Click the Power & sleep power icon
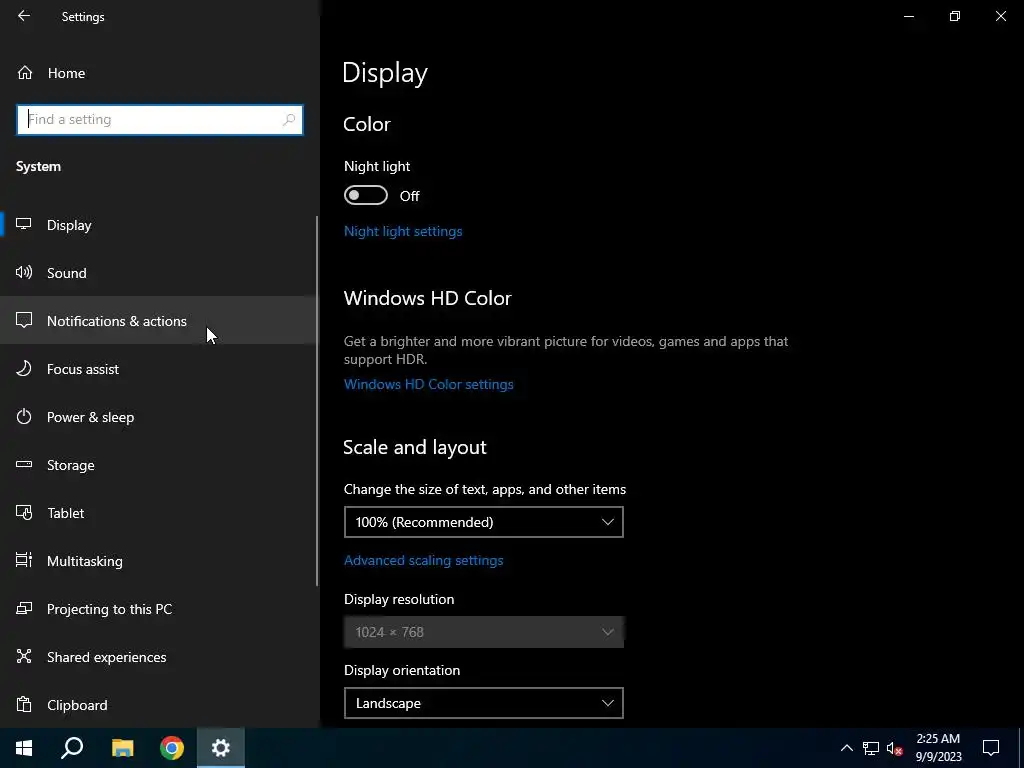1024x768 pixels. [x=24, y=417]
